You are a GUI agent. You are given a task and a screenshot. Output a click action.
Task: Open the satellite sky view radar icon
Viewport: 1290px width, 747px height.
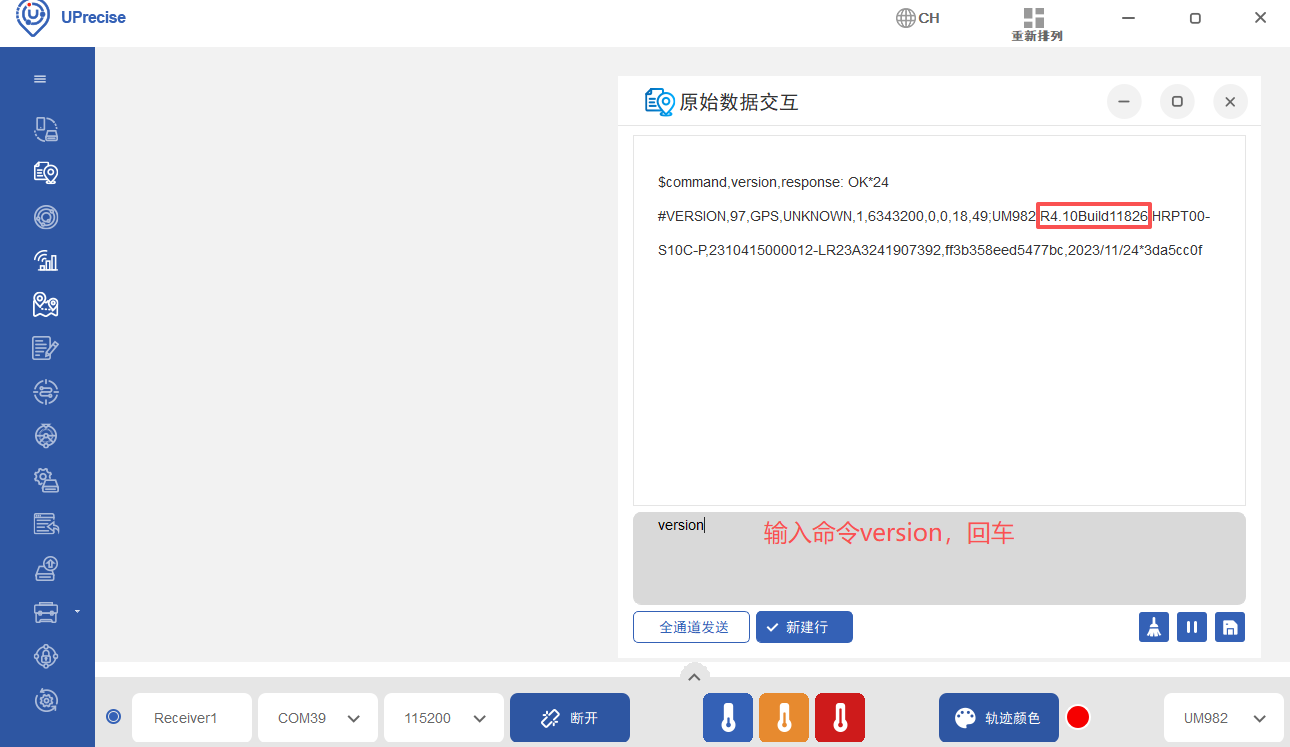click(46, 217)
